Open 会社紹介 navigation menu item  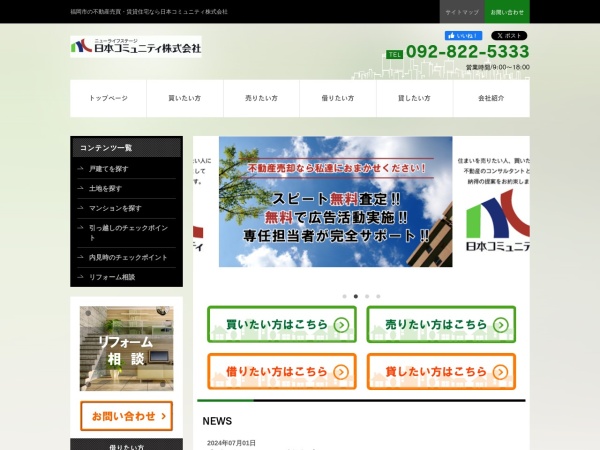point(491,98)
